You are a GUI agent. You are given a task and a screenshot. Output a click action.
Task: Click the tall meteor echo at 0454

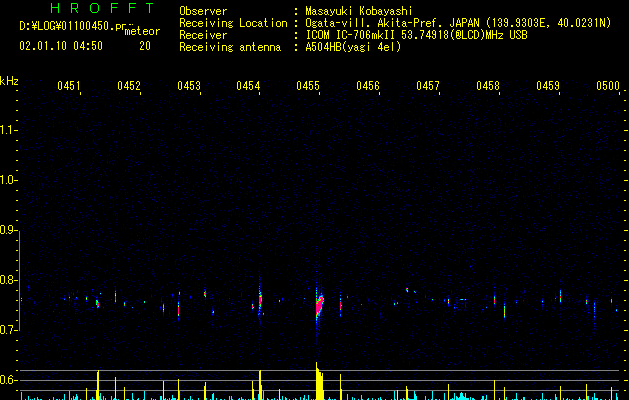coord(260,299)
